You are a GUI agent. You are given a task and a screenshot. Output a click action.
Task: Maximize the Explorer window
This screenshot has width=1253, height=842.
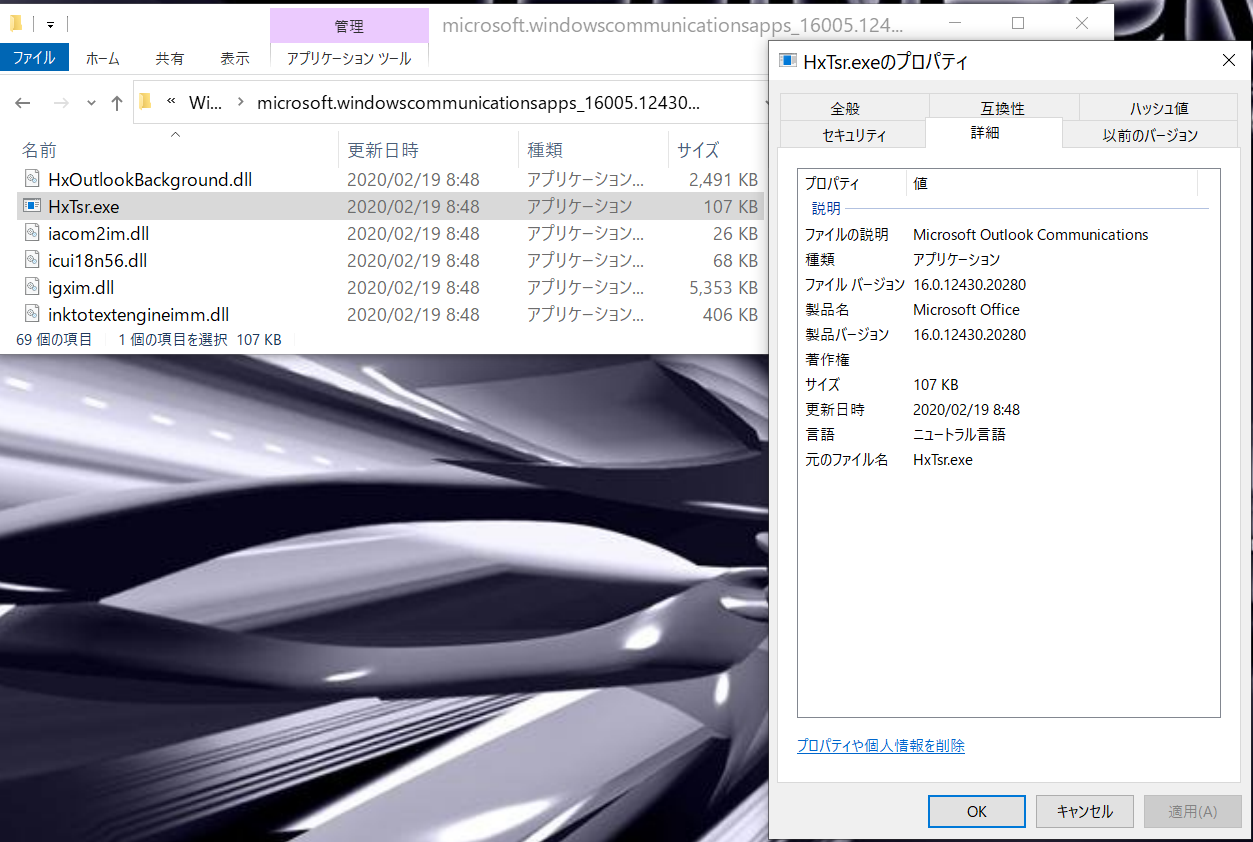click(x=1018, y=23)
